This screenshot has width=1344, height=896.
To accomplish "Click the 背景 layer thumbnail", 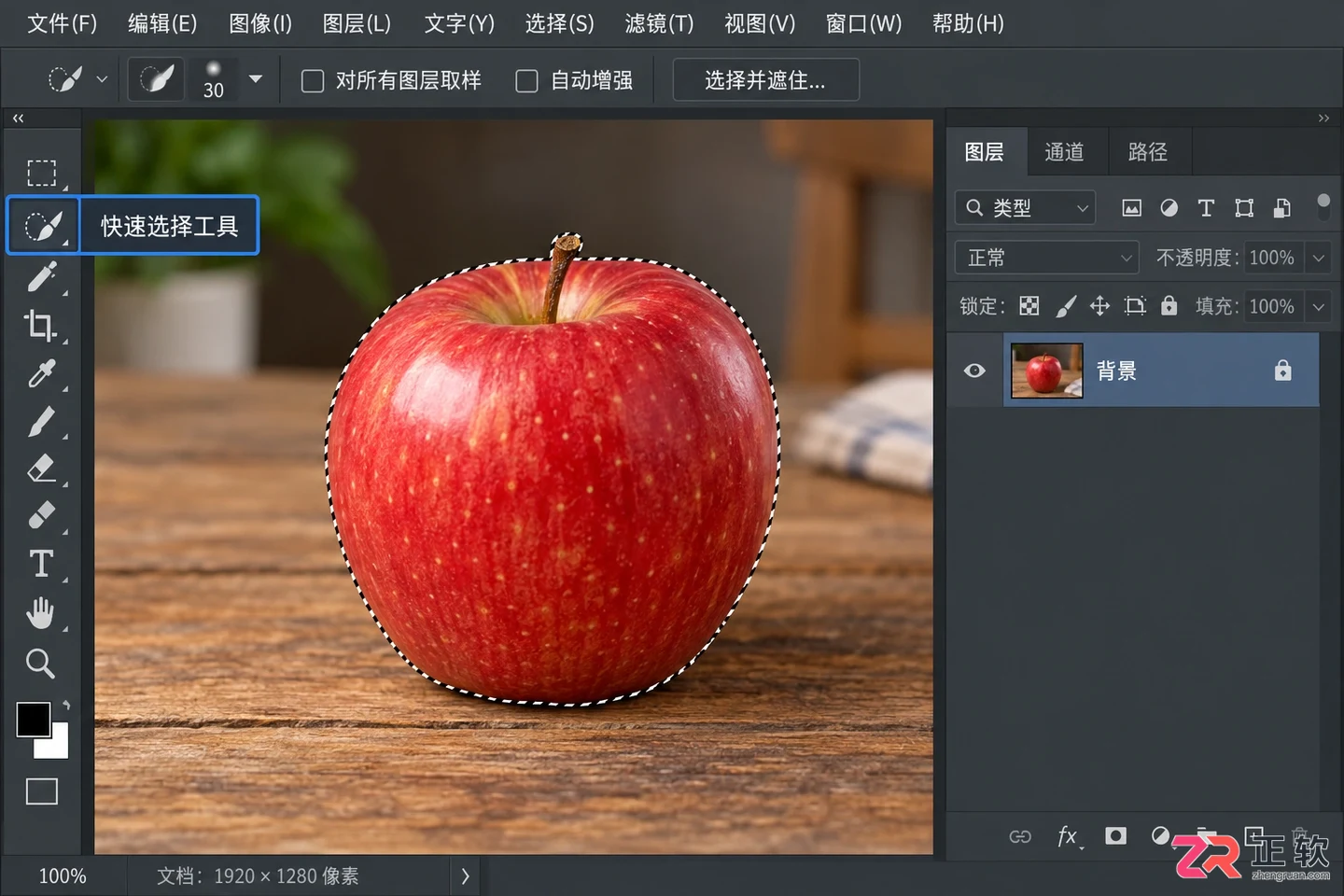I will click(1046, 371).
